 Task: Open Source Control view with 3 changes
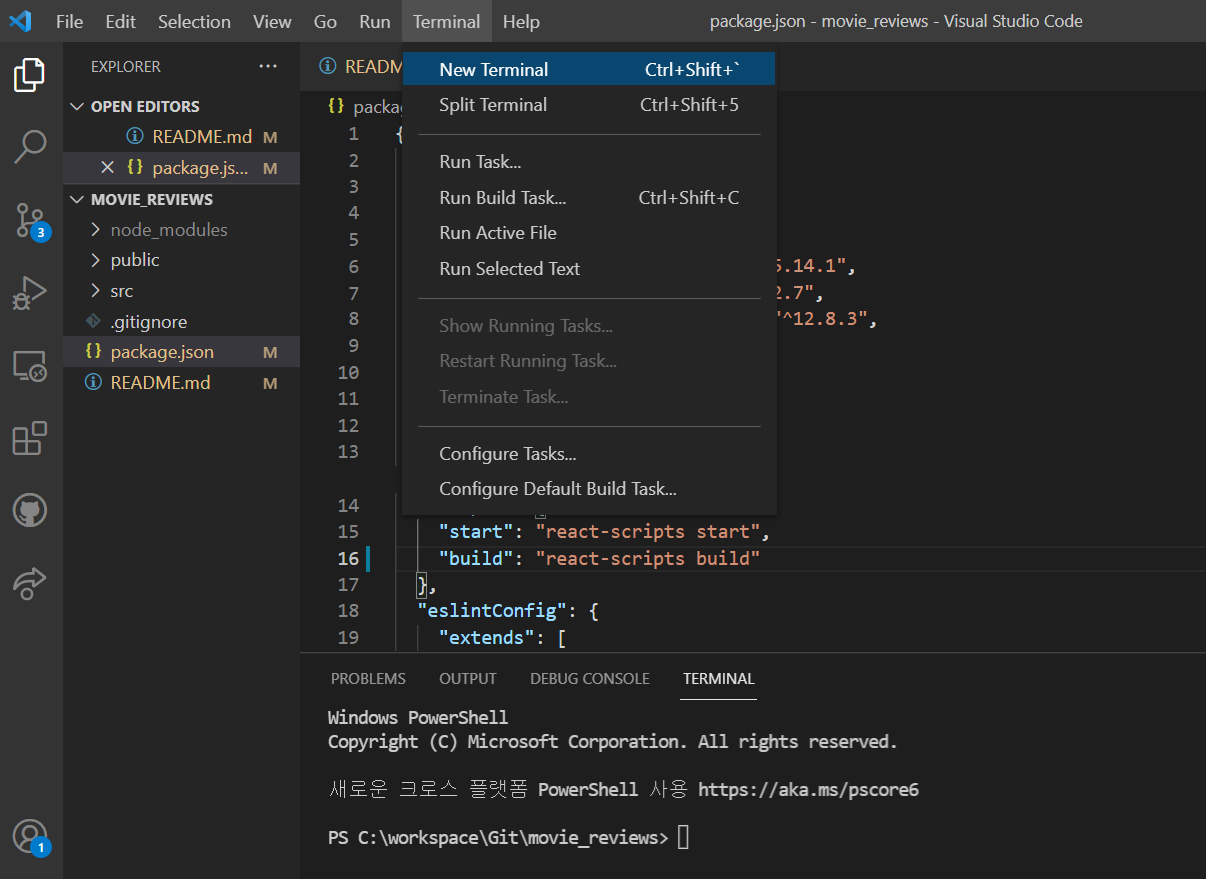(x=30, y=220)
